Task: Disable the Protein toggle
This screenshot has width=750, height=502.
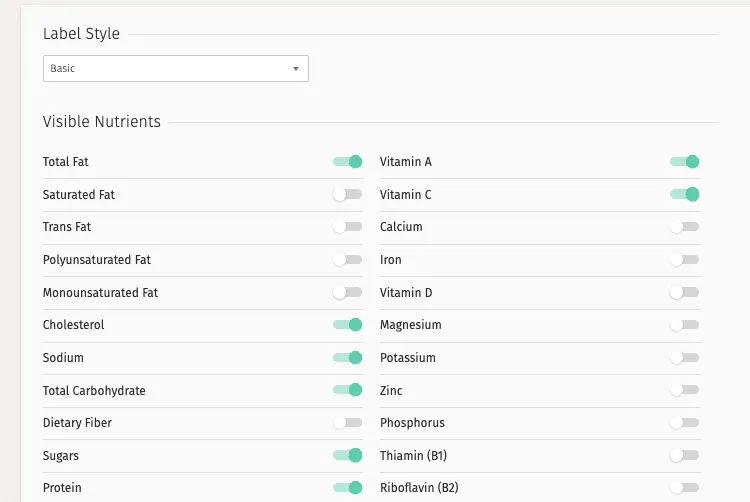Action: coord(348,488)
